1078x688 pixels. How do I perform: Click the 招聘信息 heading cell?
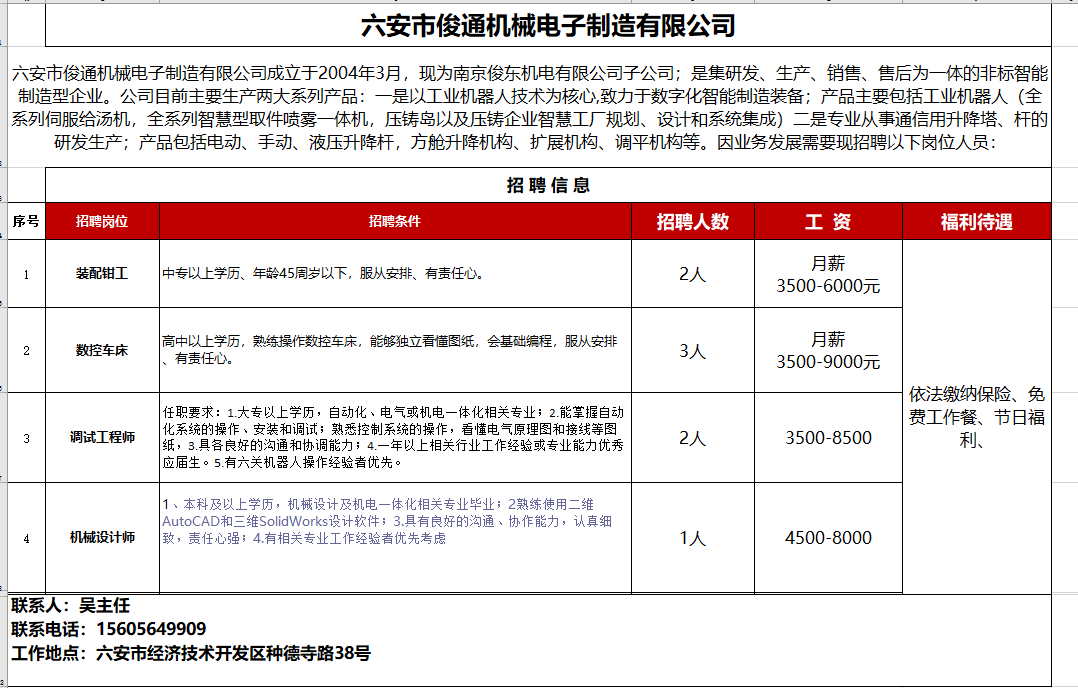coord(548,185)
